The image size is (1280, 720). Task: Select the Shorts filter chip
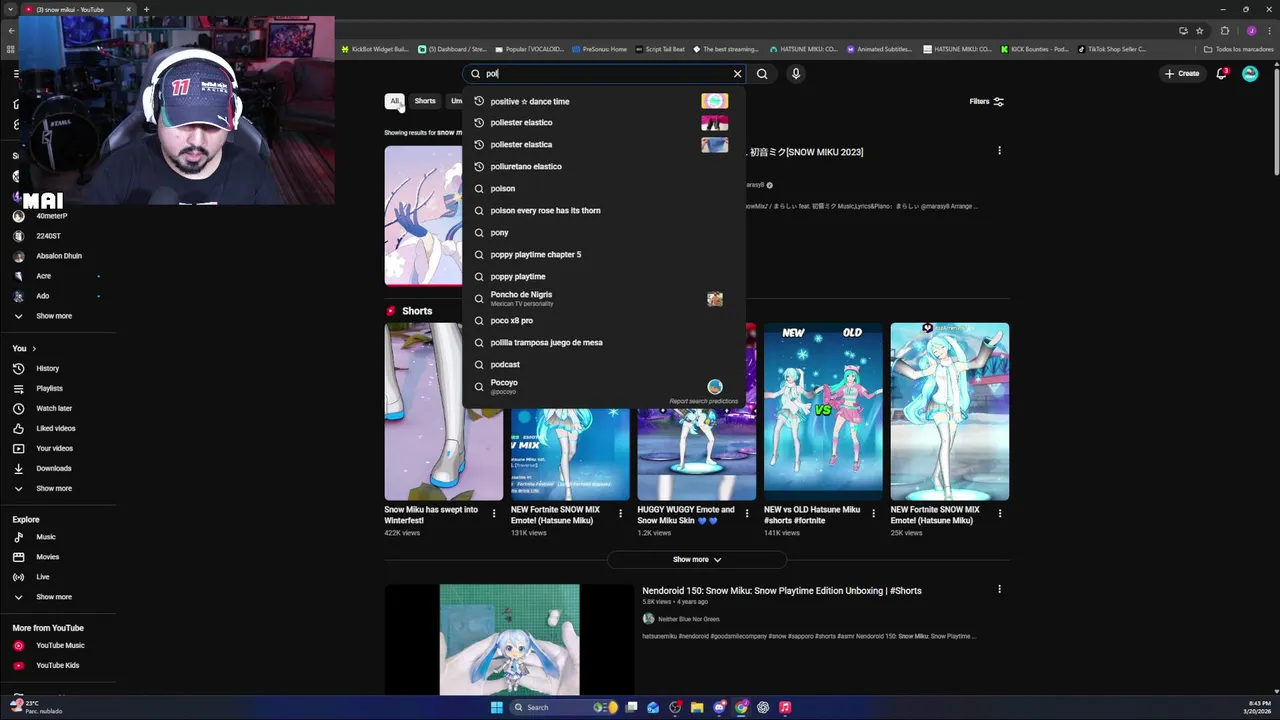pyautogui.click(x=425, y=101)
